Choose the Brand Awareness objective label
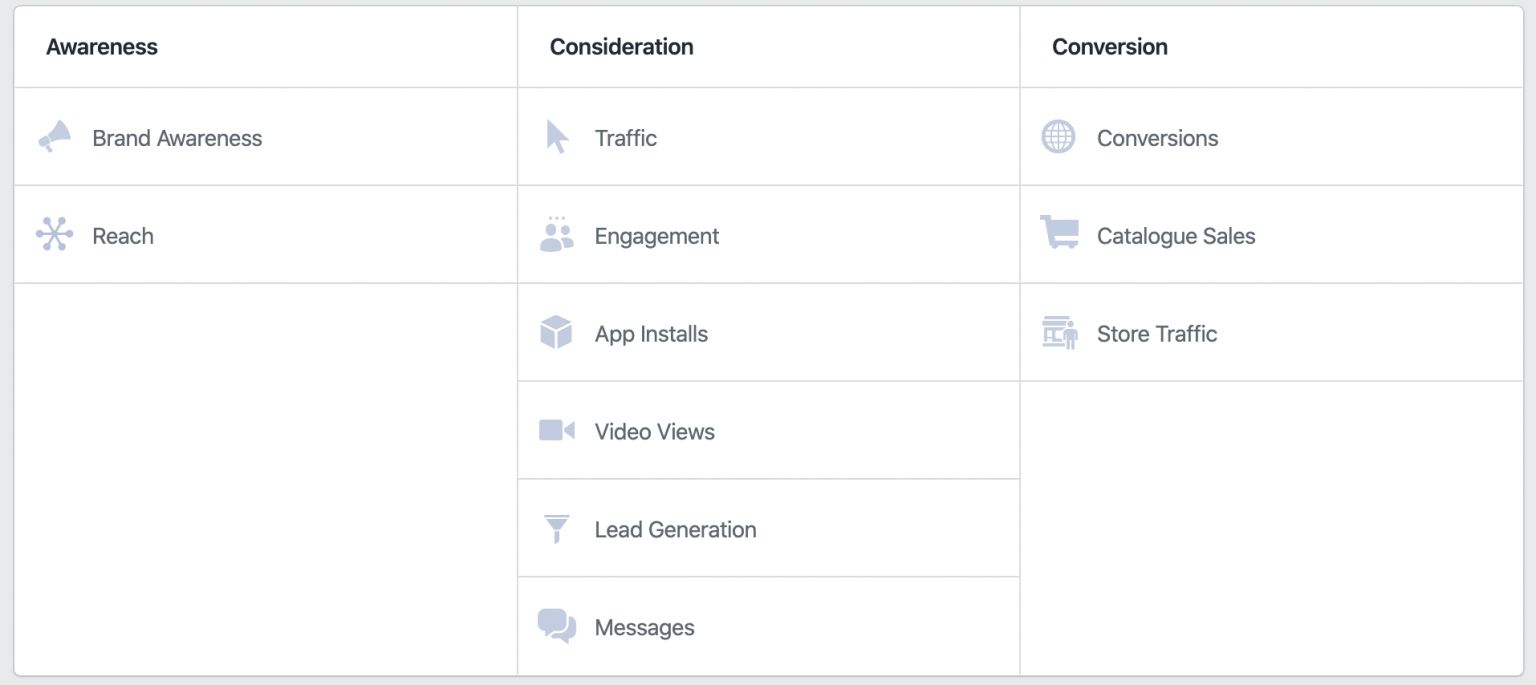This screenshot has height=685, width=1536. coord(177,139)
